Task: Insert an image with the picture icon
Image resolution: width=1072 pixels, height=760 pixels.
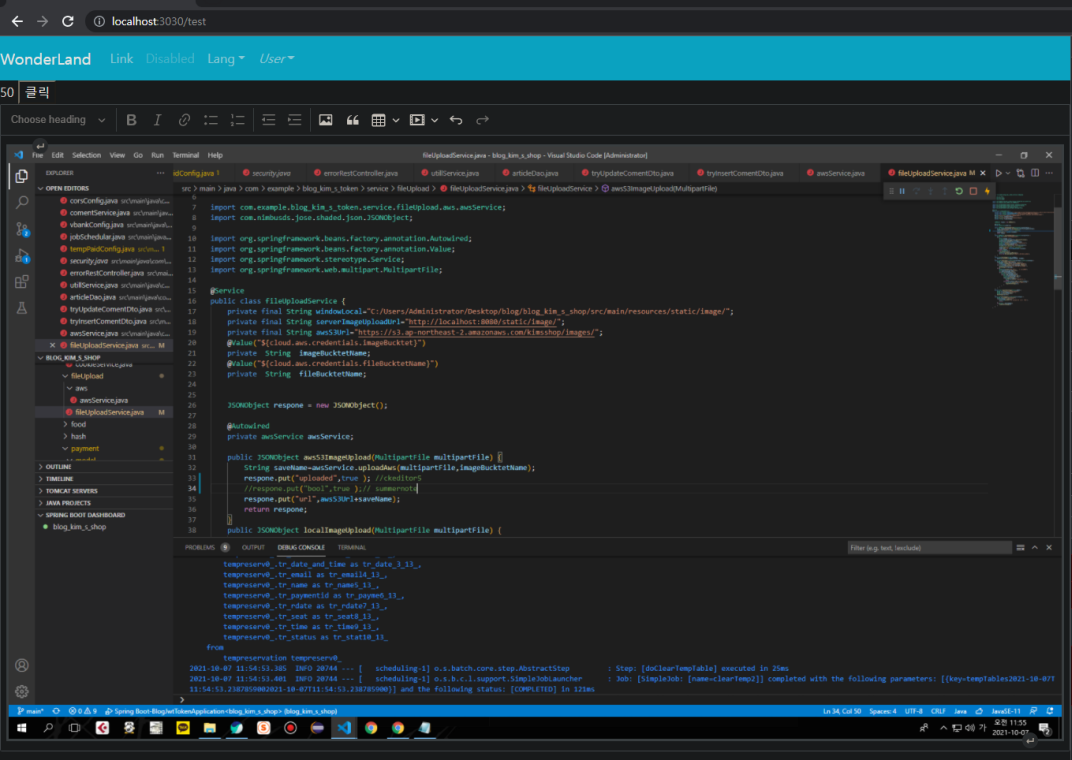Action: (325, 120)
